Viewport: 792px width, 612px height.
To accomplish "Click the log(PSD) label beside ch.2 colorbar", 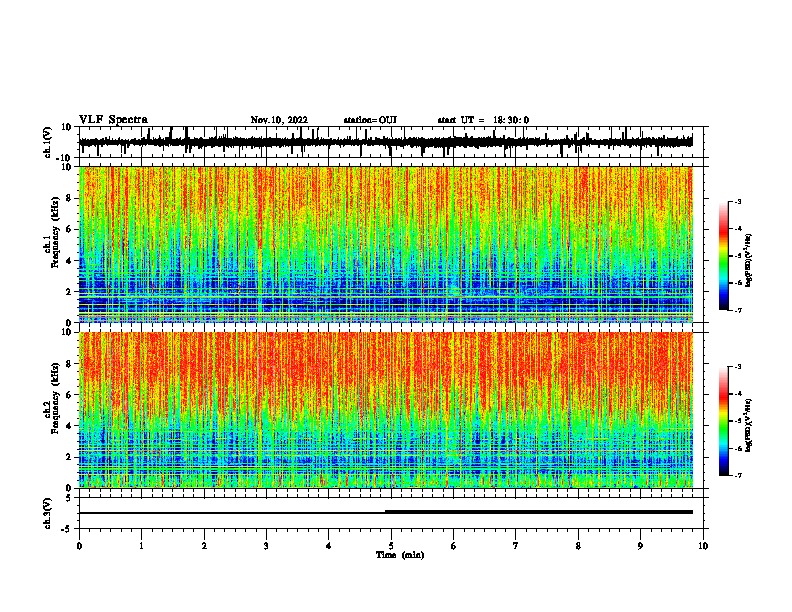I will [x=748, y=425].
